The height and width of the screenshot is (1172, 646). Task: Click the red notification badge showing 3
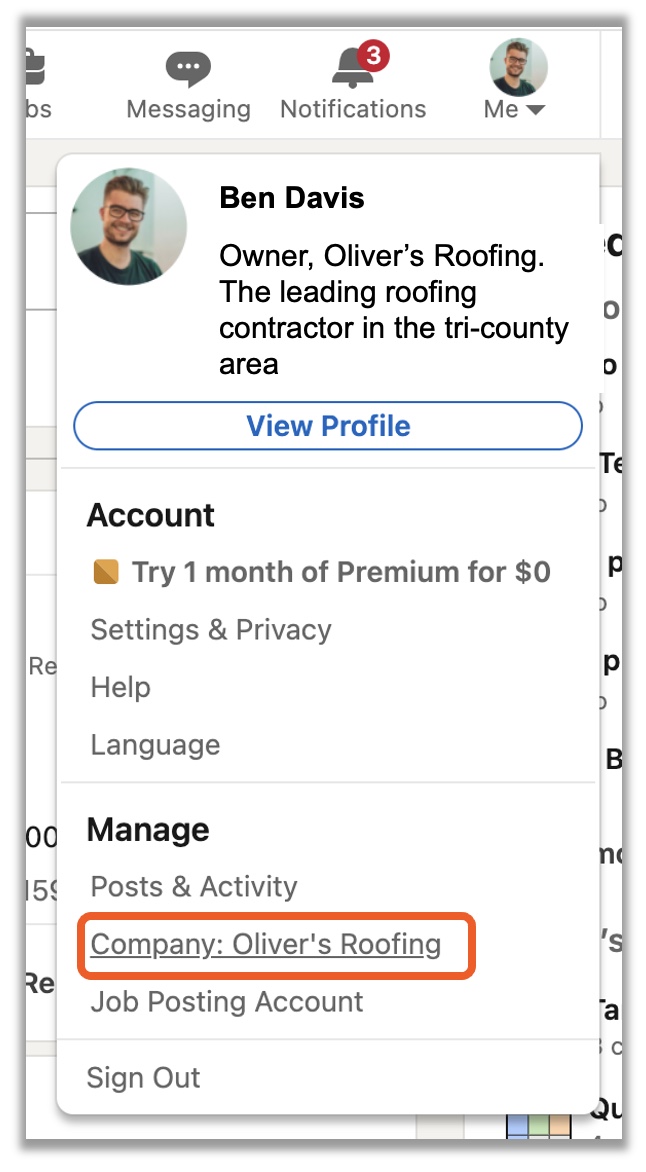[x=373, y=56]
